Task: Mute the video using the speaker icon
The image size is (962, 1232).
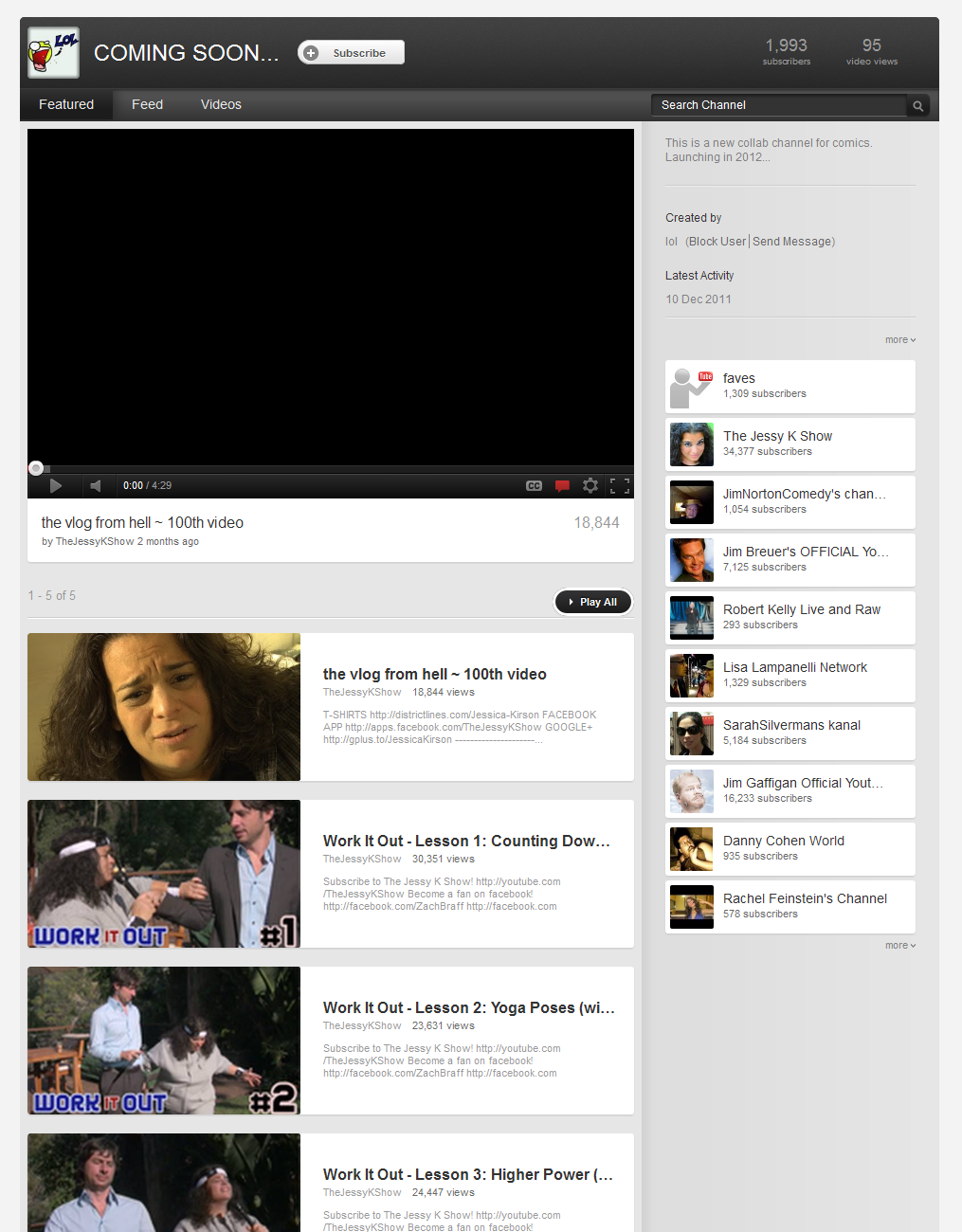Action: point(95,486)
